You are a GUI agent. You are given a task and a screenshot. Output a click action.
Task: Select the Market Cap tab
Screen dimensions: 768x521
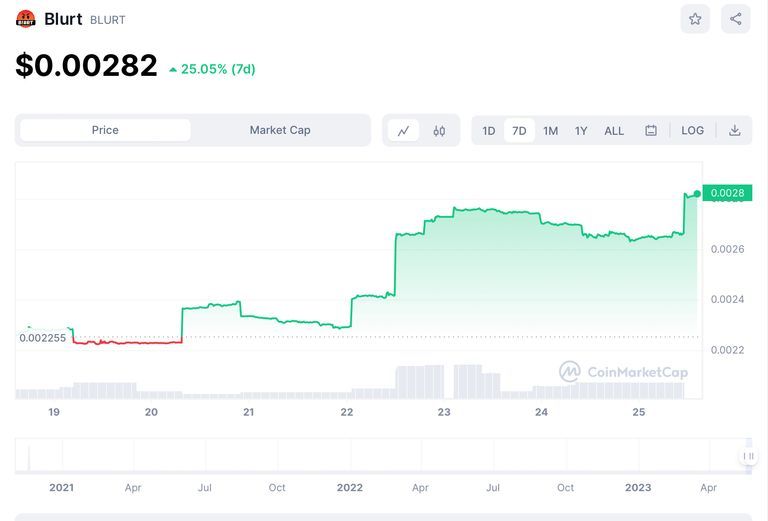pyautogui.click(x=280, y=130)
